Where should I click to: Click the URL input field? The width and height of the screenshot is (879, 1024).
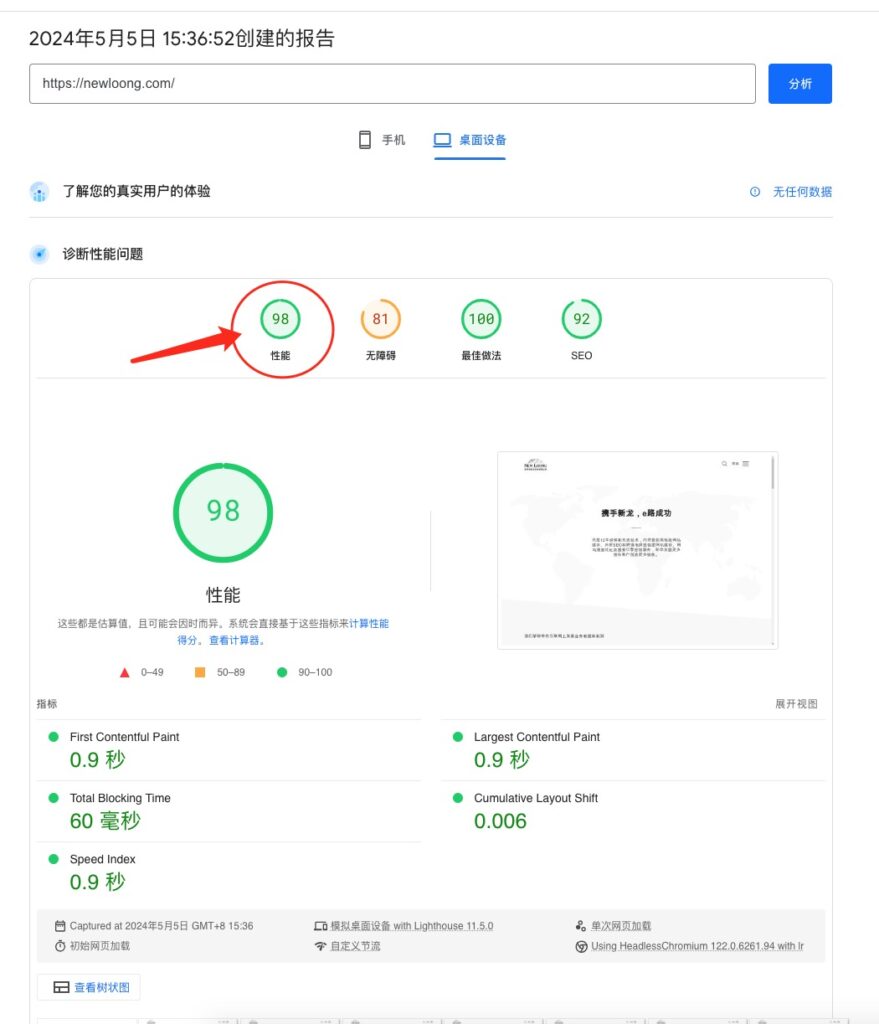point(392,84)
